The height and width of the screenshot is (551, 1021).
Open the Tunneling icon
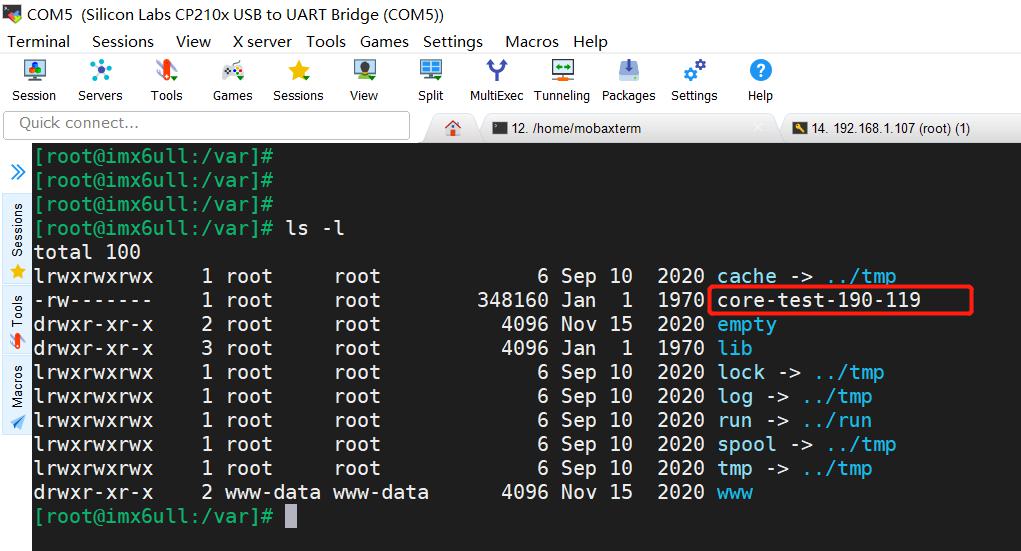[x=562, y=81]
